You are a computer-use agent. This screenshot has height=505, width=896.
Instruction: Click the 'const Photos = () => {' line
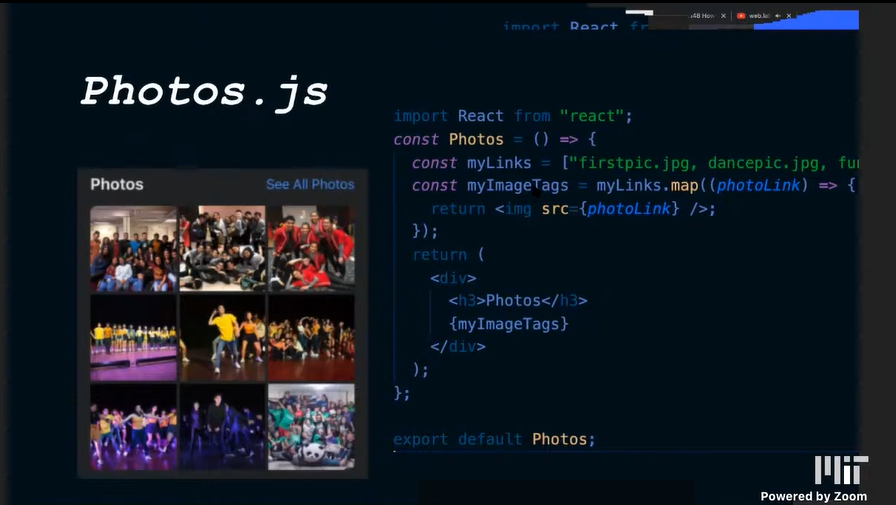pos(495,139)
